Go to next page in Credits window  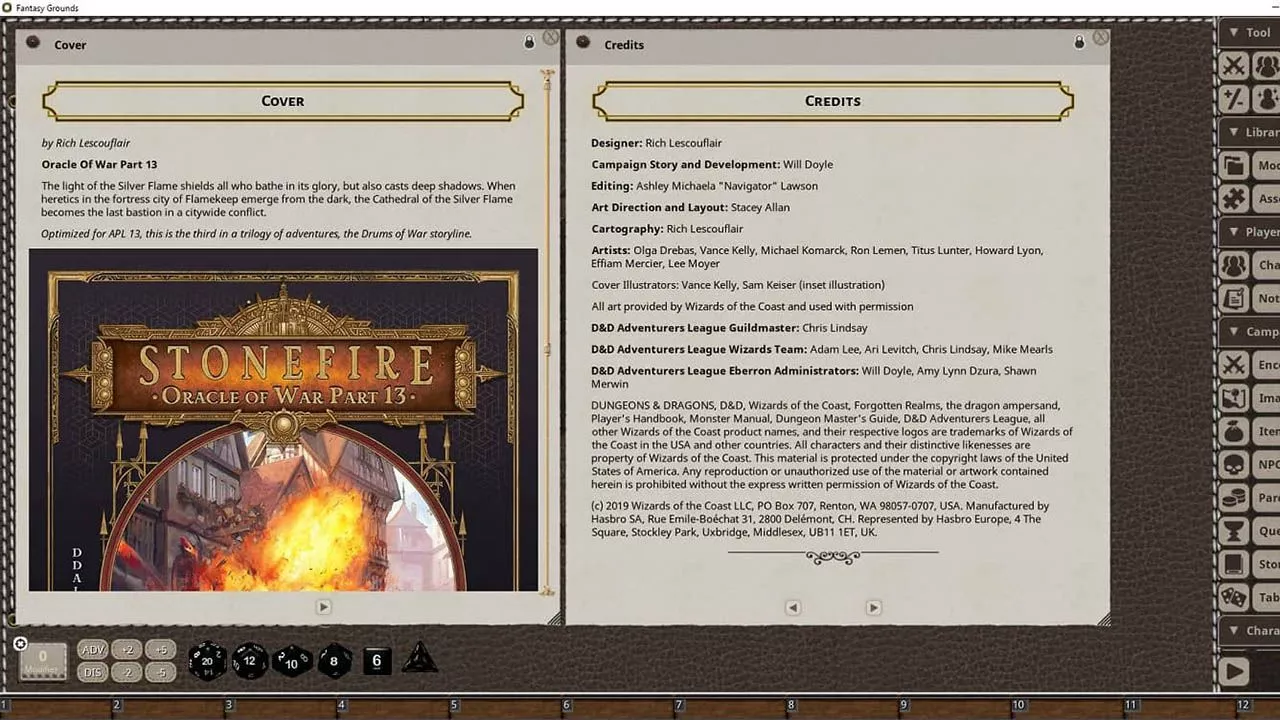(x=873, y=607)
